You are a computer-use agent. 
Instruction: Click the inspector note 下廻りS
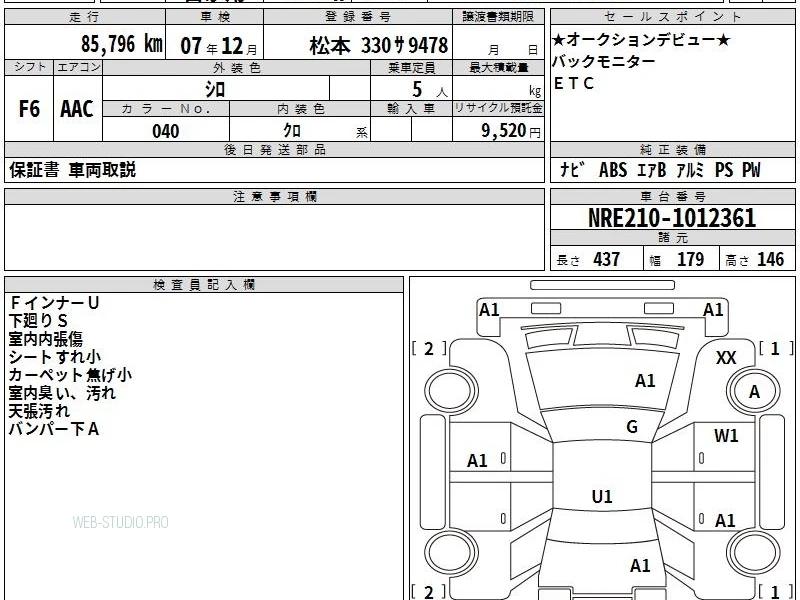[38, 321]
